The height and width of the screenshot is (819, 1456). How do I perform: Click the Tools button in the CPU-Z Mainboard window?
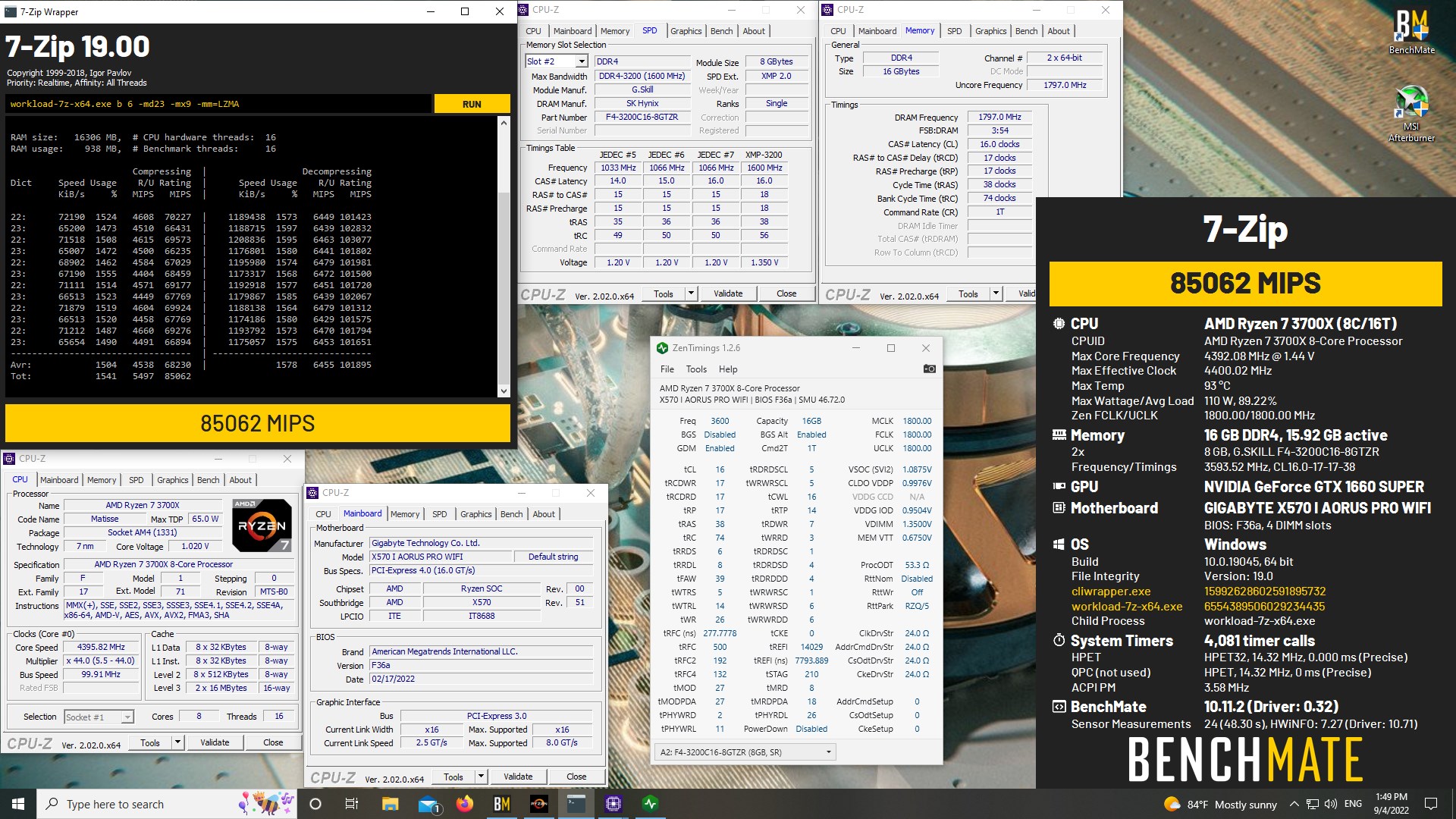pos(453,777)
